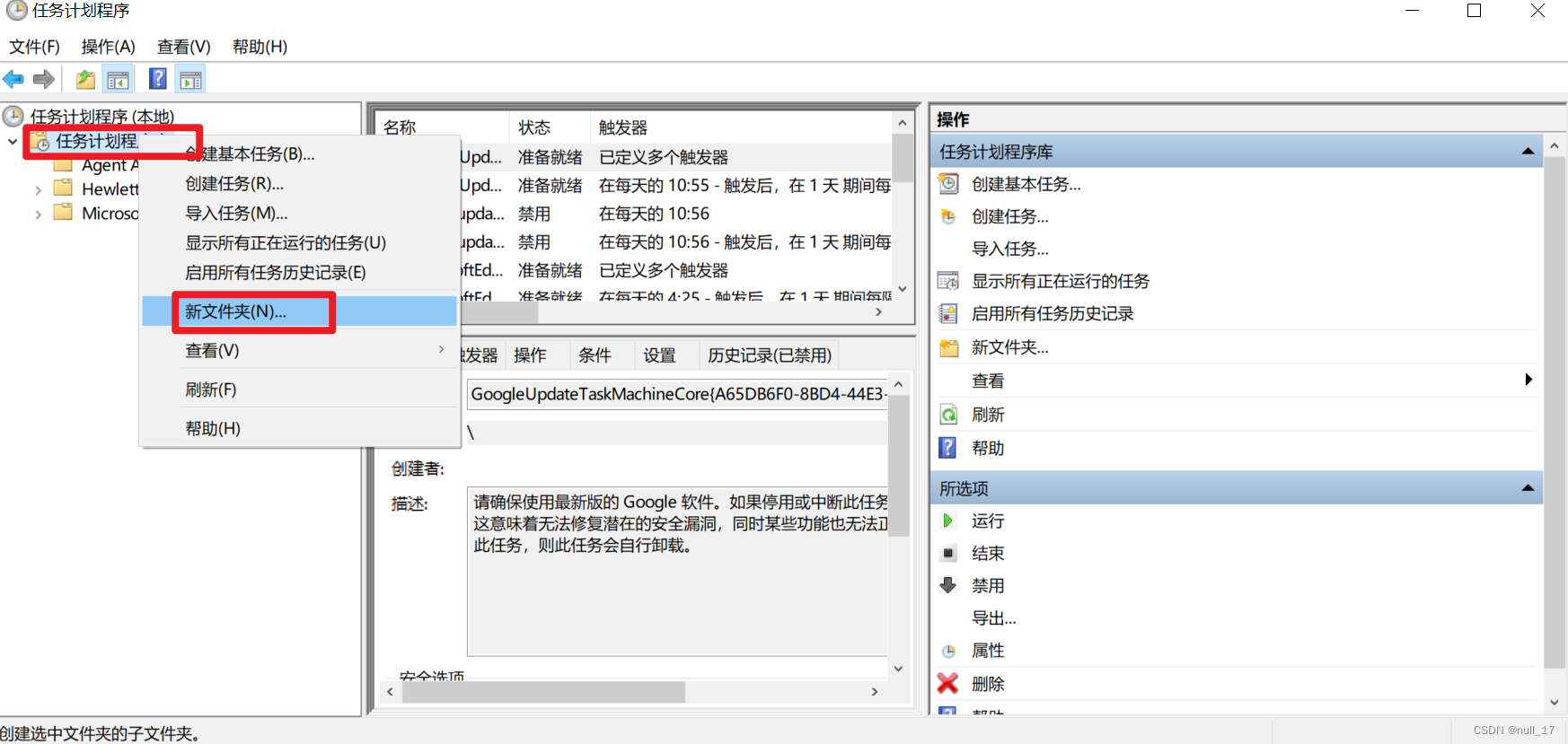Viewport: 1568px width, 744px height.
Task: Click the Up one level folder icon
Action: point(85,79)
